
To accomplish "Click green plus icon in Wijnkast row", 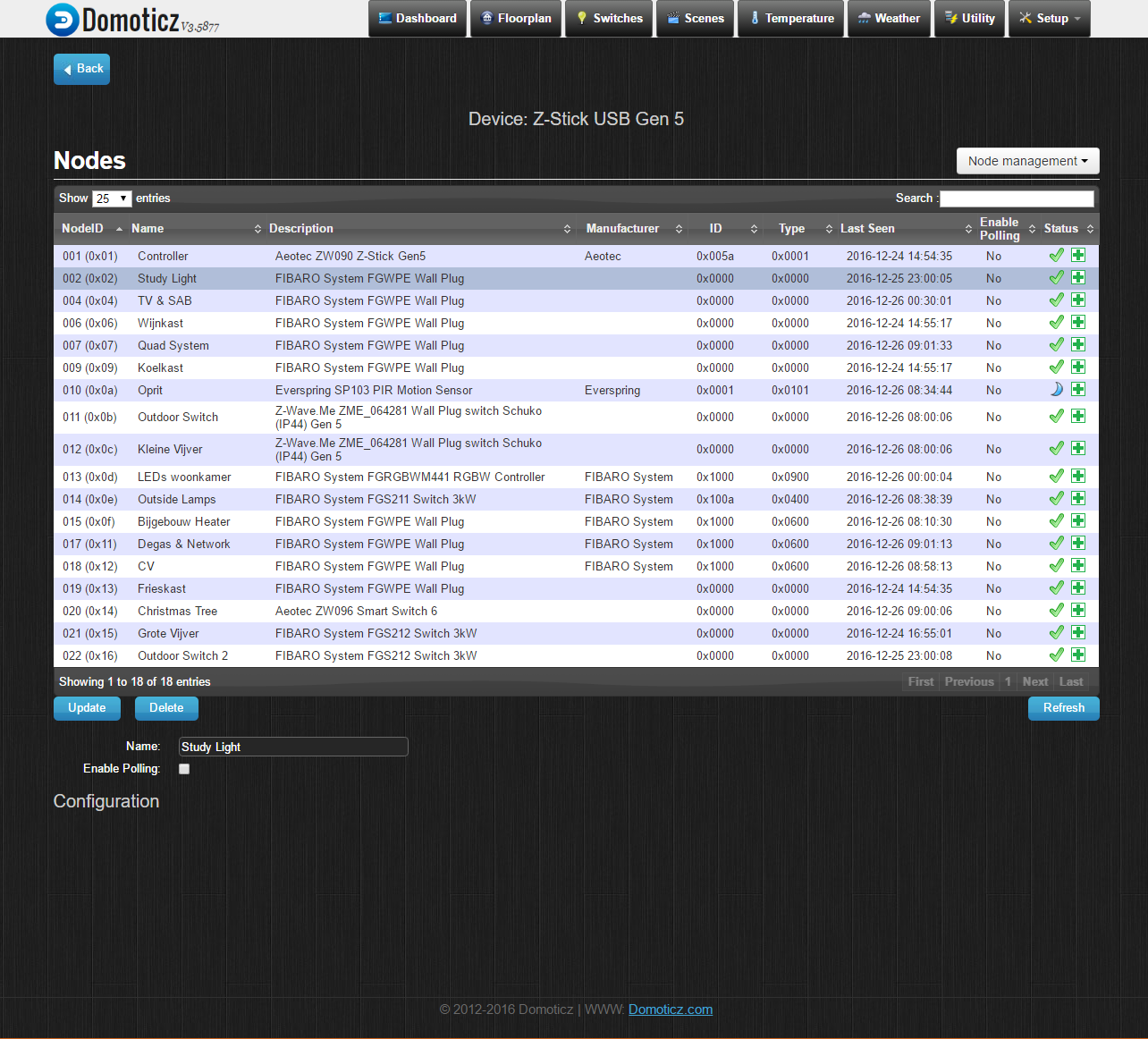I will click(x=1078, y=322).
